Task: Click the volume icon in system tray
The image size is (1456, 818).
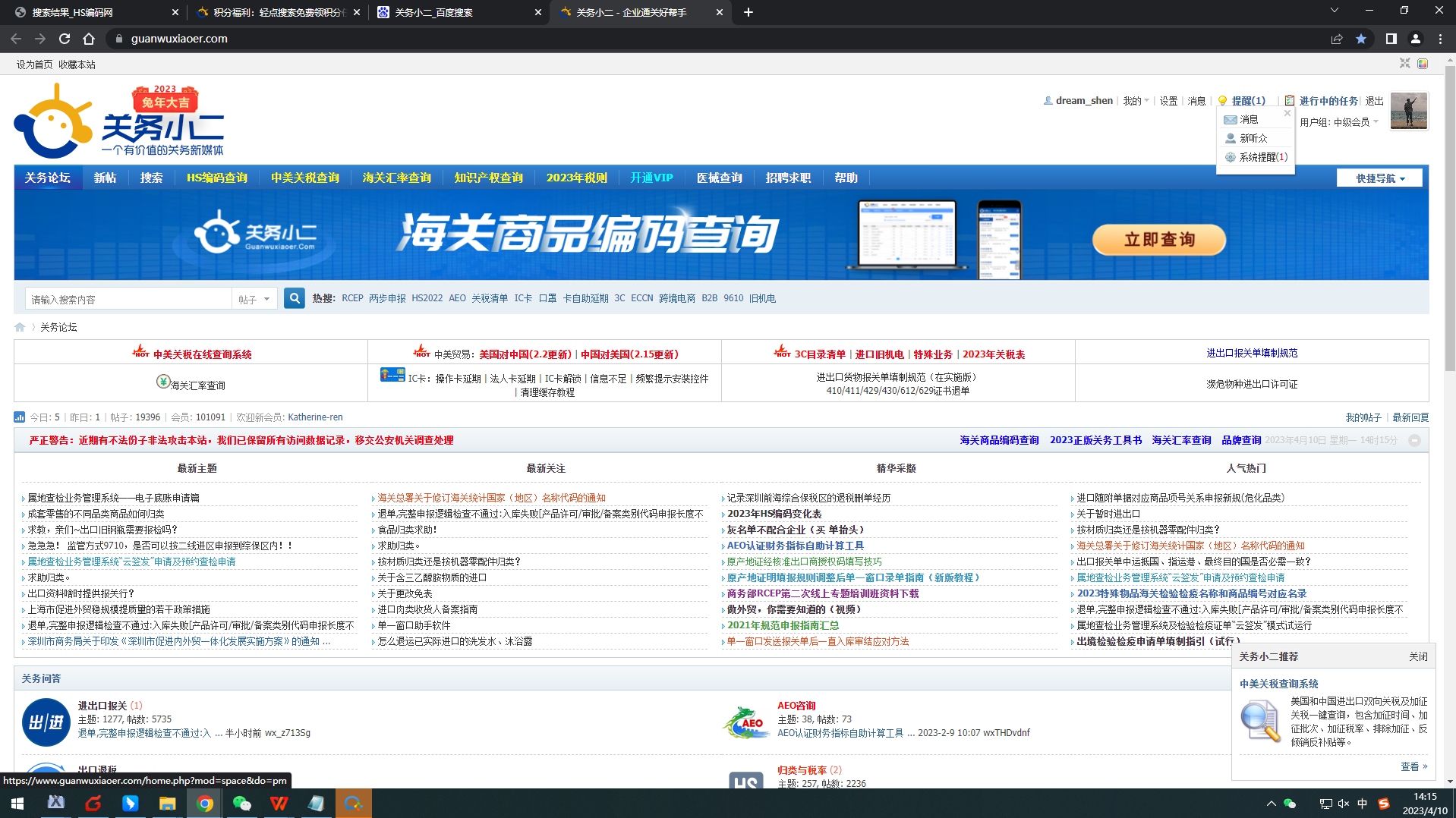Action: (1344, 804)
